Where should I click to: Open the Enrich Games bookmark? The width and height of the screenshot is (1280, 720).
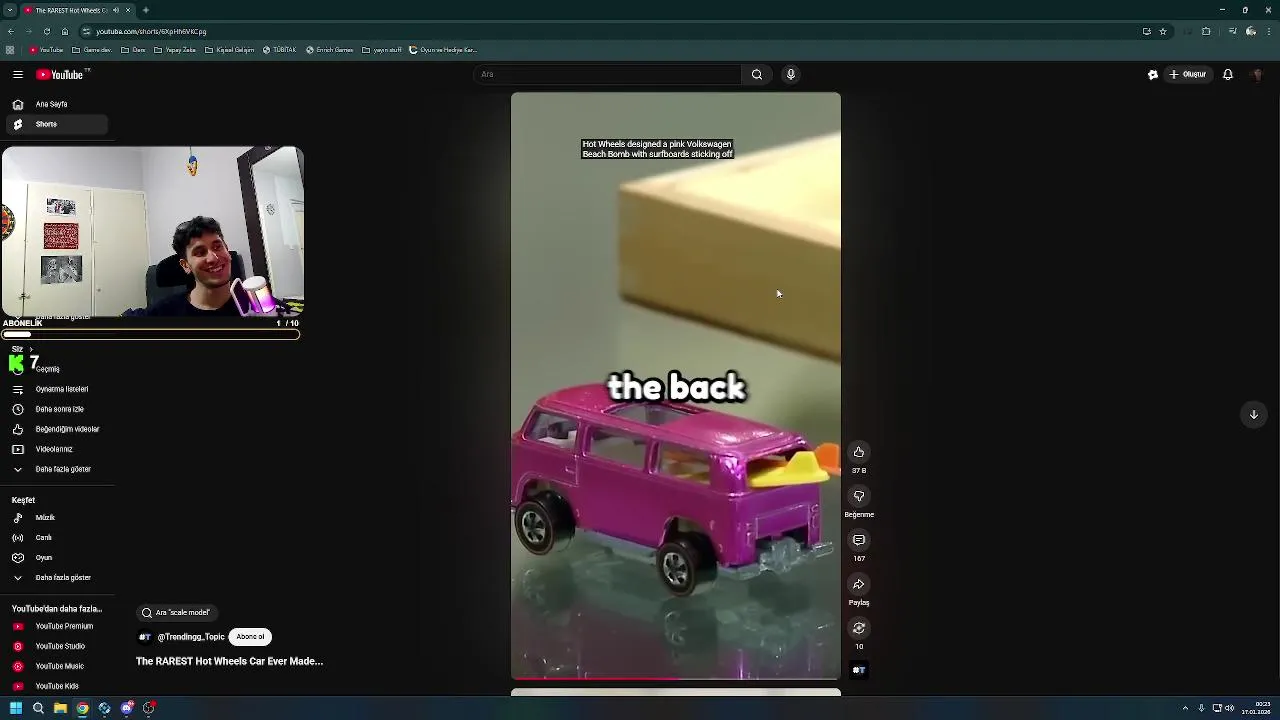[330, 50]
